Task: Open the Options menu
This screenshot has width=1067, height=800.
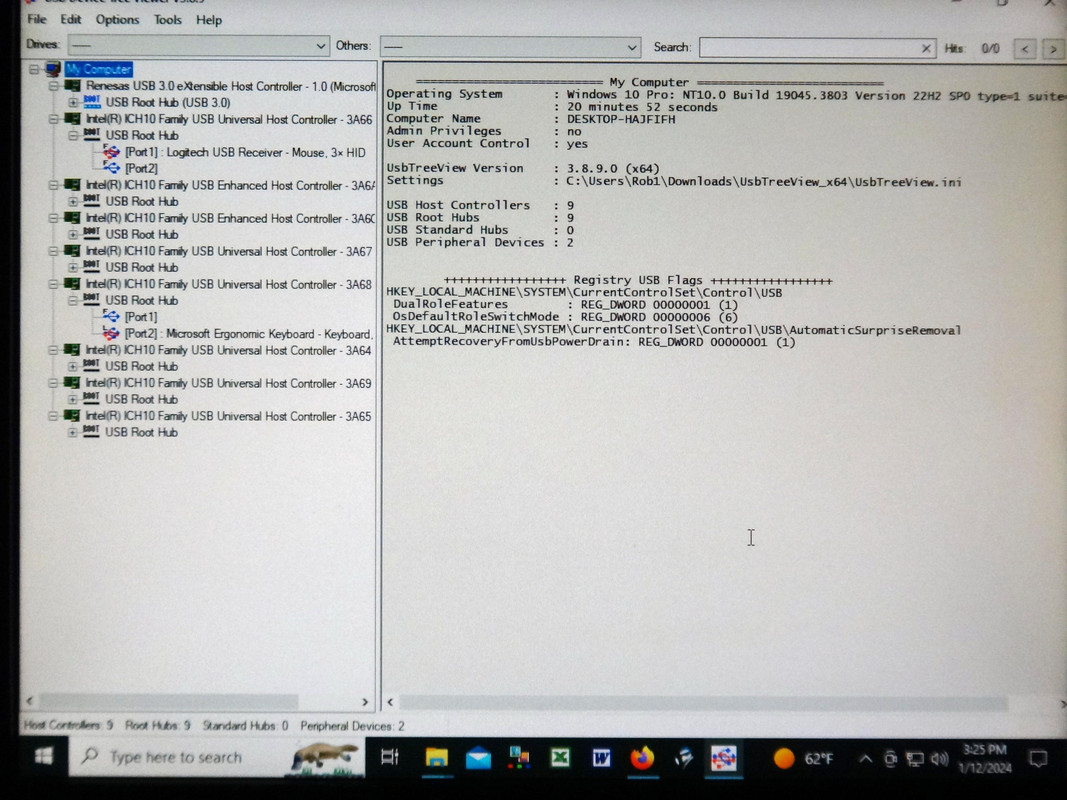Action: point(117,20)
